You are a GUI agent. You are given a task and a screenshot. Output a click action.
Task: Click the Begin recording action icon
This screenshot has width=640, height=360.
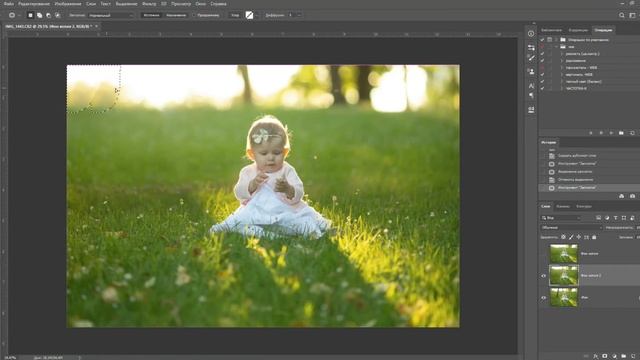[601, 133]
